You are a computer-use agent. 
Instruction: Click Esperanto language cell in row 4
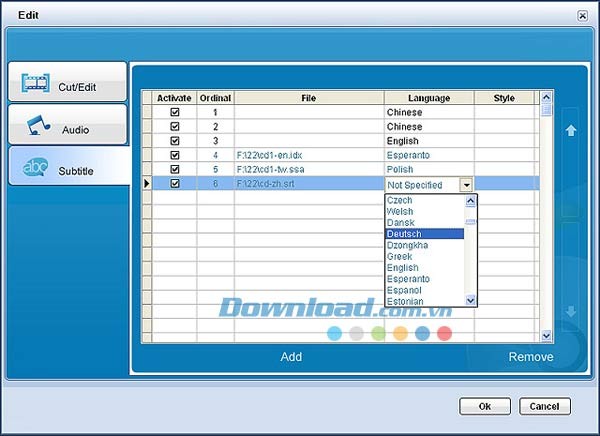pos(429,155)
